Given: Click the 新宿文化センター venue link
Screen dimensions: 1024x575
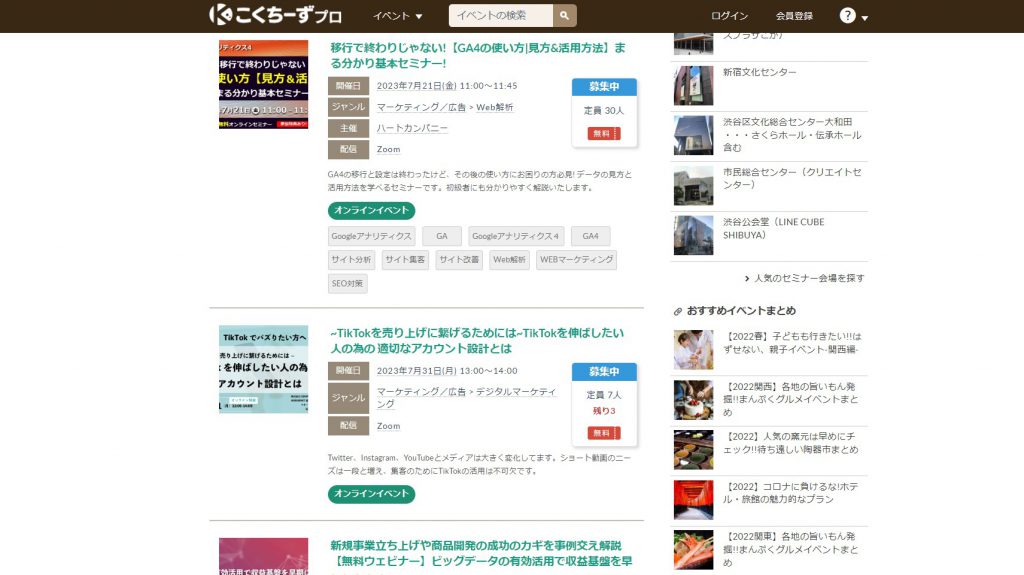Looking at the screenshot, I should tap(760, 72).
